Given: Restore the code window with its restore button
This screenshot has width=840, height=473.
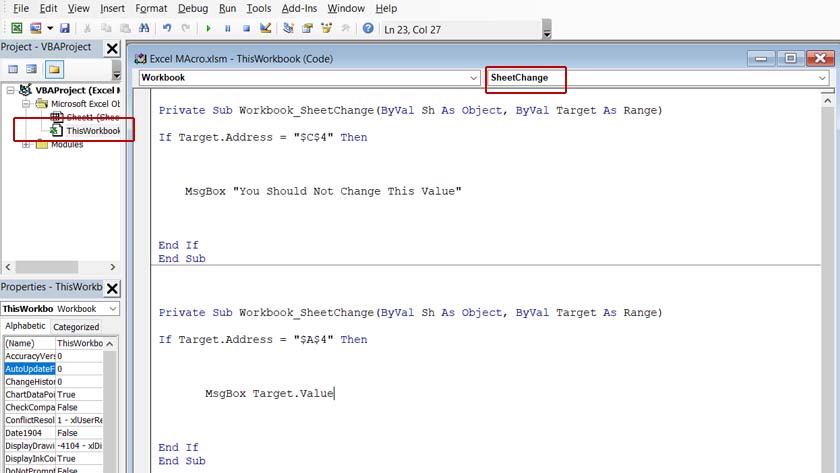Looking at the screenshot, I should [x=790, y=58].
